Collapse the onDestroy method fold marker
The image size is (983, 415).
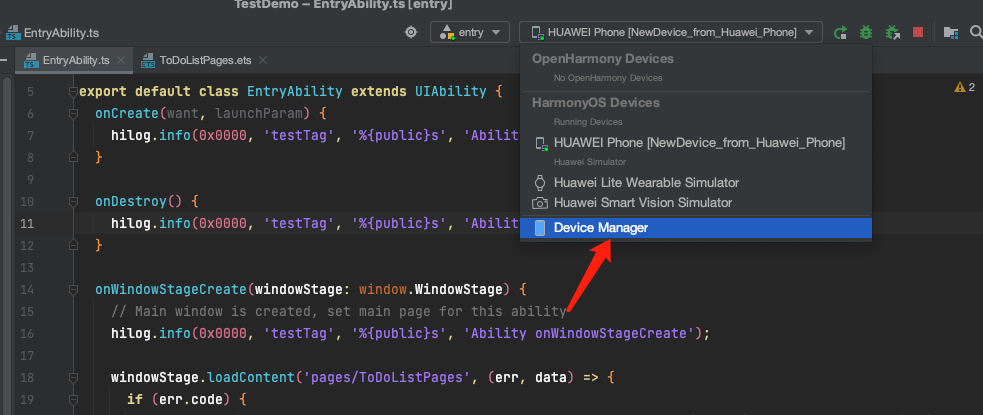point(74,202)
